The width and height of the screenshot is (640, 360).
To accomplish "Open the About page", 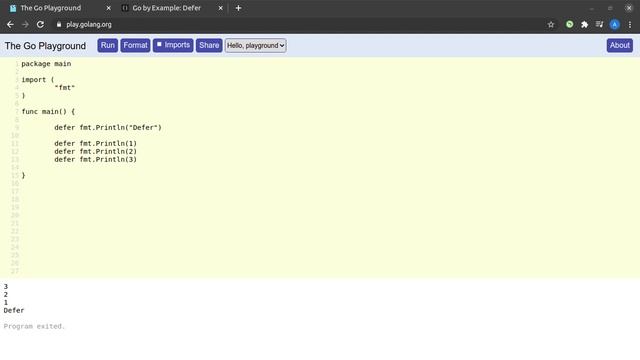I will point(620,45).
